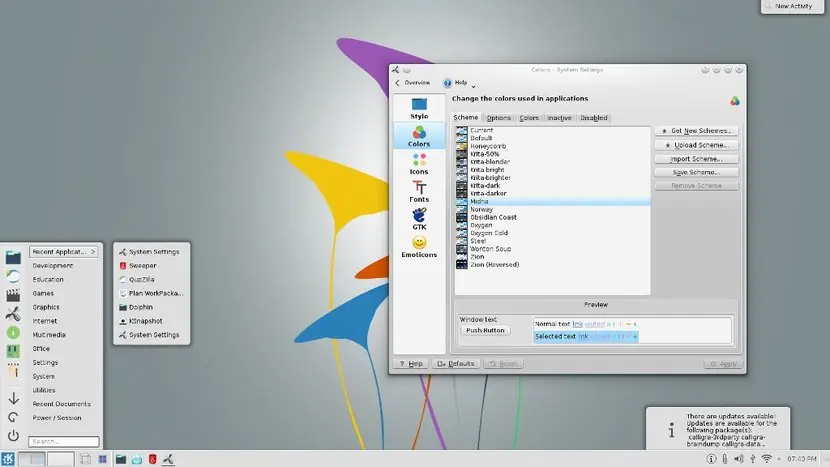Click the Sweeper icon in taskbar
The width and height of the screenshot is (830, 467).
point(152,459)
